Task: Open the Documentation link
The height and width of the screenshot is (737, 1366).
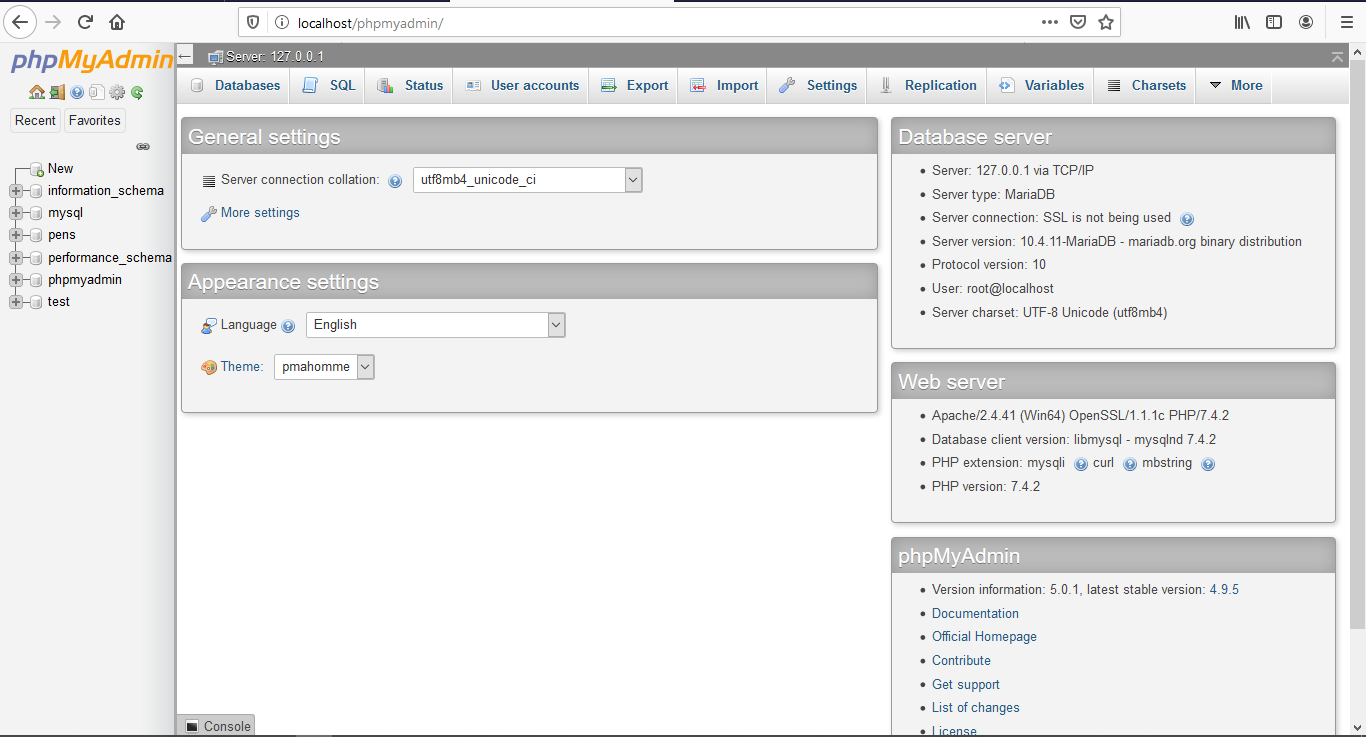Action: [x=975, y=614]
